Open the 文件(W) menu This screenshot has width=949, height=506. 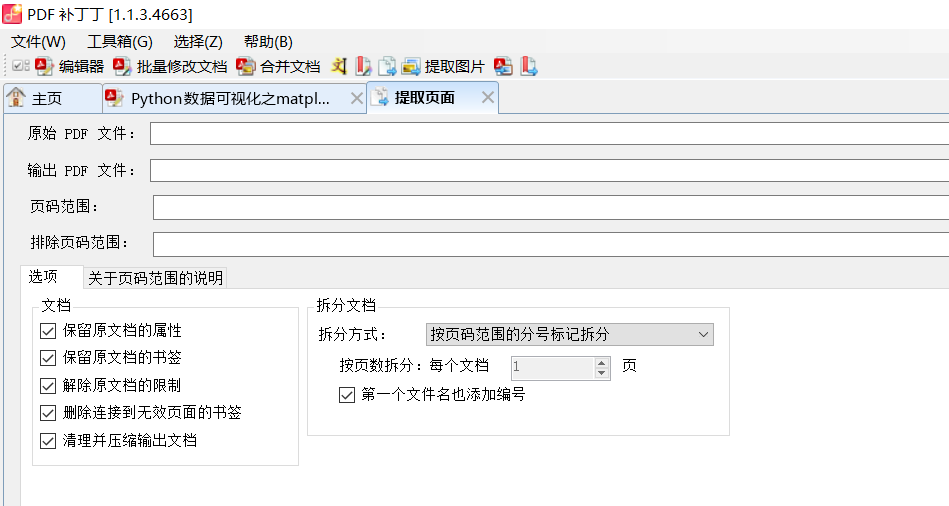[x=38, y=42]
